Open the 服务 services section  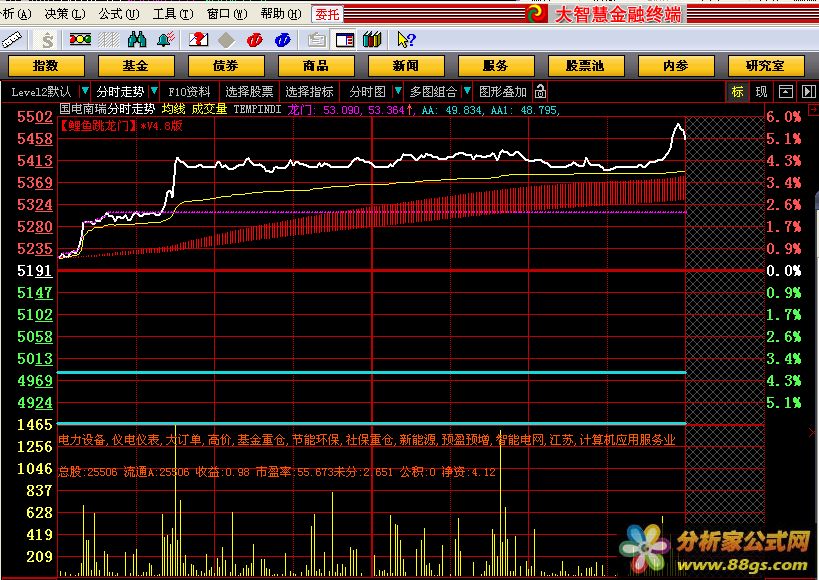point(496,66)
